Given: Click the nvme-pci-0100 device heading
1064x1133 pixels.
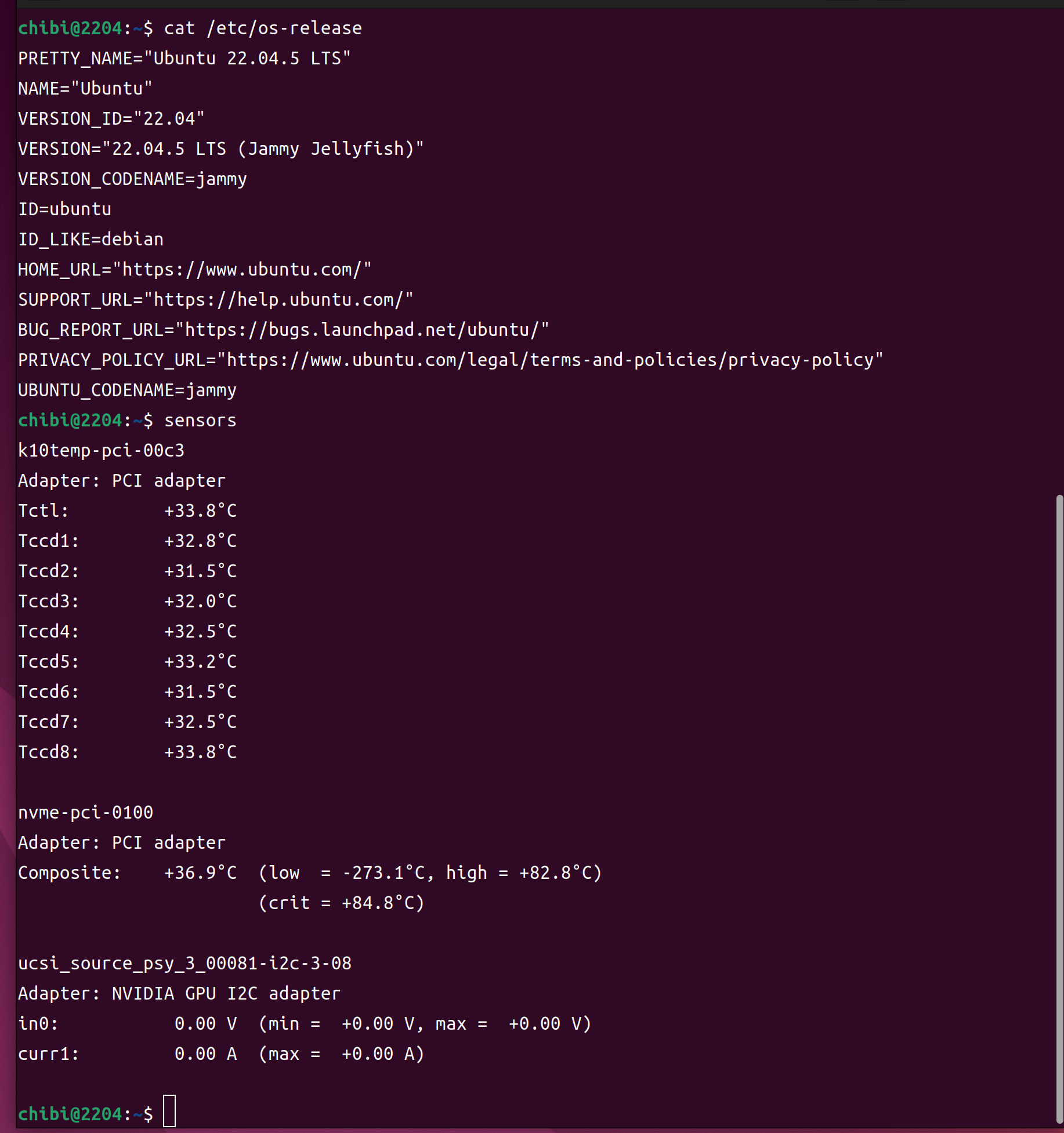Looking at the screenshot, I should coord(86,813).
